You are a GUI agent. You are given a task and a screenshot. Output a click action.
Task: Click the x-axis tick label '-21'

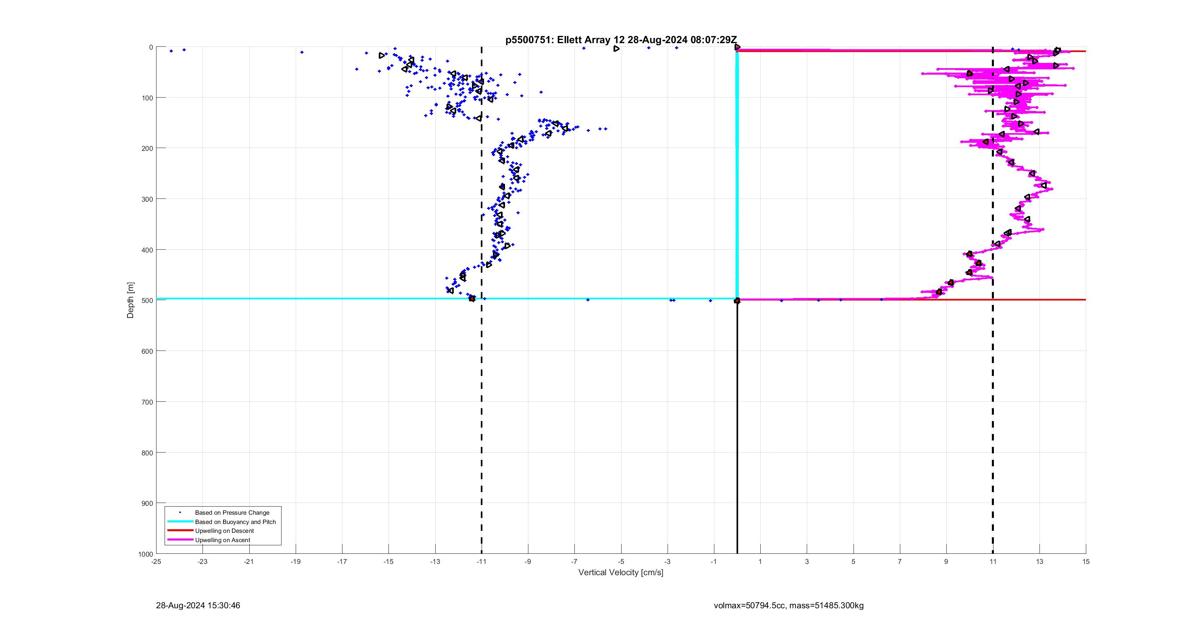tap(249, 561)
